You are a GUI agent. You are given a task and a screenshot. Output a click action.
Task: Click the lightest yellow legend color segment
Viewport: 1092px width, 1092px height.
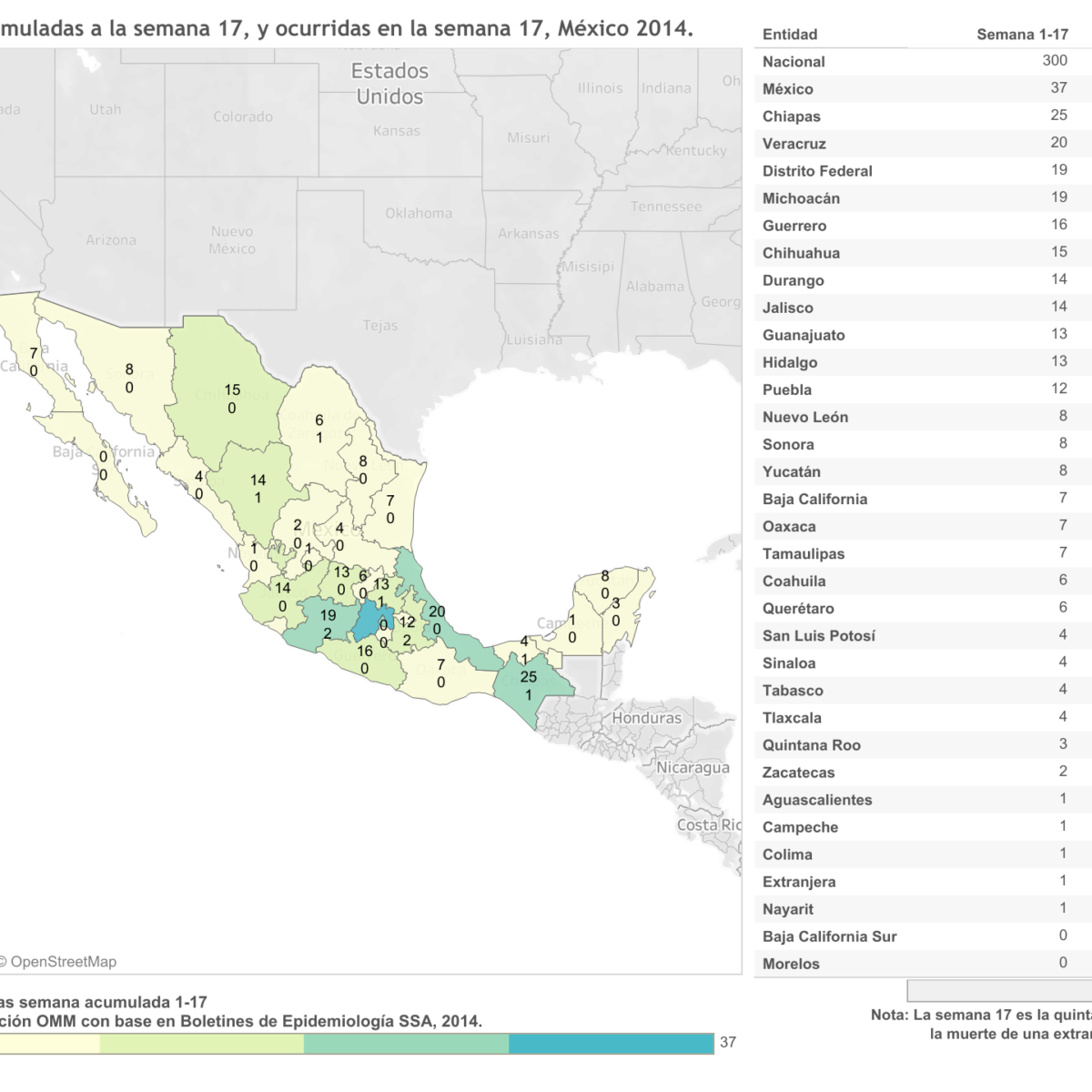click(x=50, y=1044)
